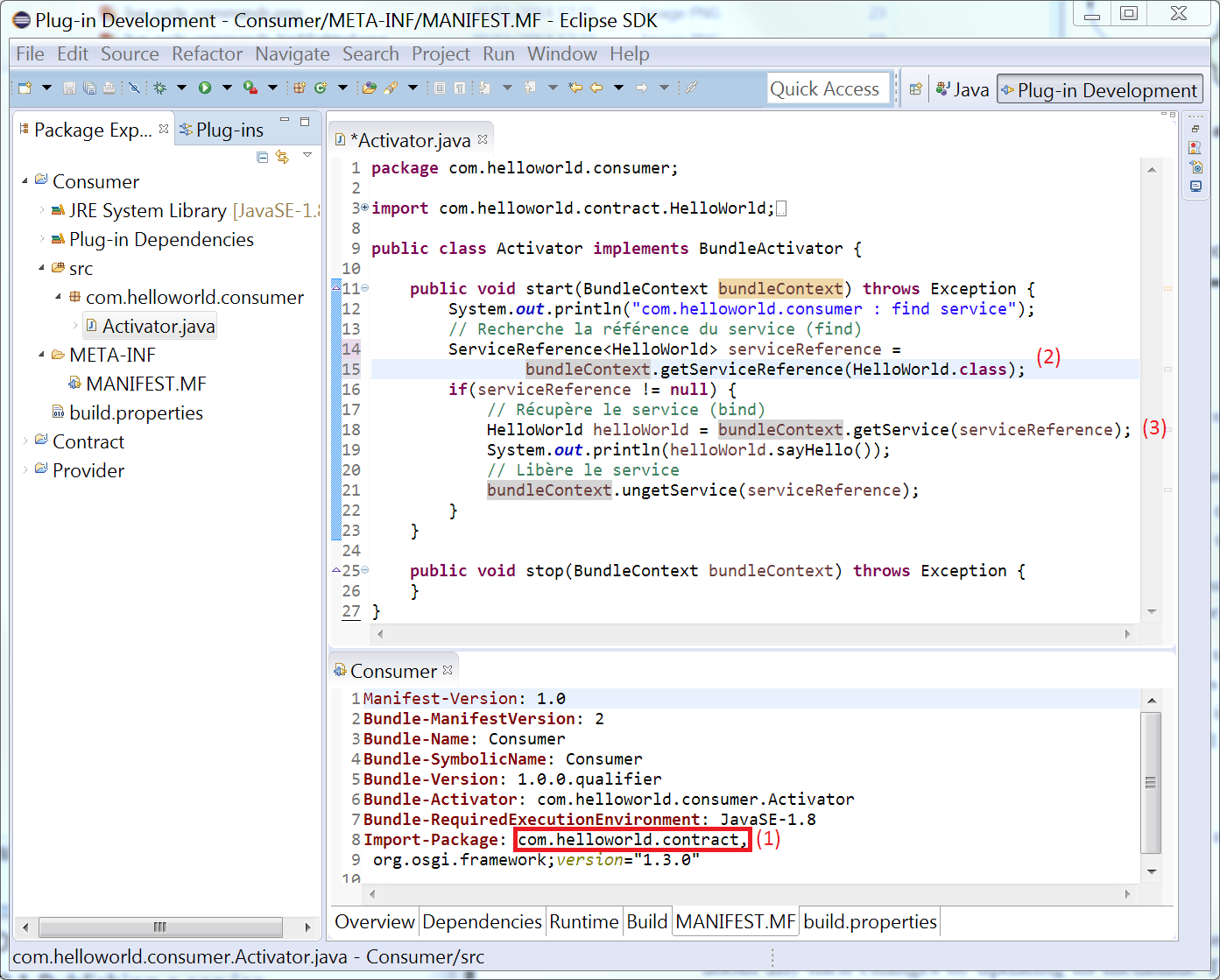Click the Open Perspective icon
This screenshot has height=980, width=1220.
tap(915, 89)
